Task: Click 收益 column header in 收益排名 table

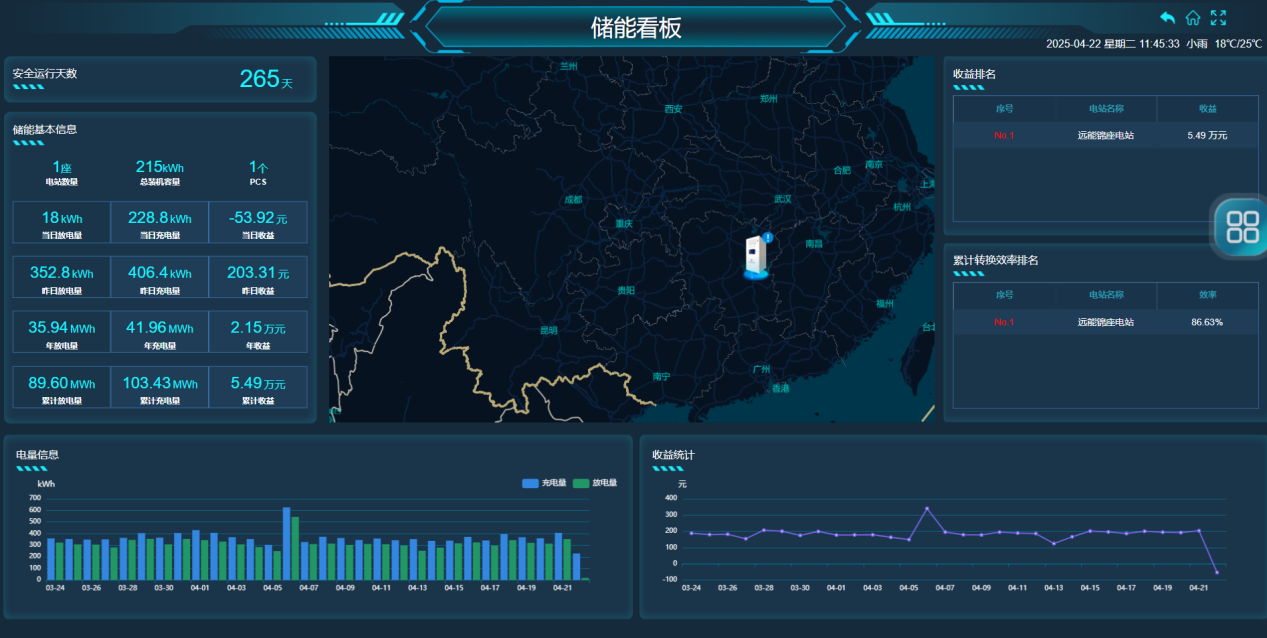Action: click(1207, 109)
